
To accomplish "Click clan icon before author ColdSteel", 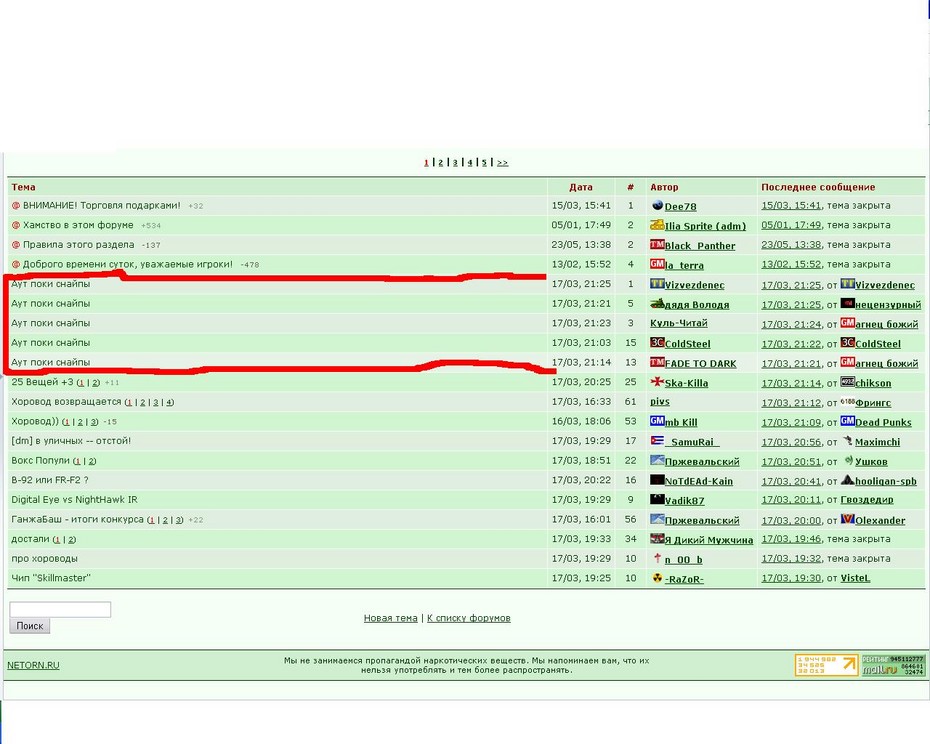I will point(657,342).
